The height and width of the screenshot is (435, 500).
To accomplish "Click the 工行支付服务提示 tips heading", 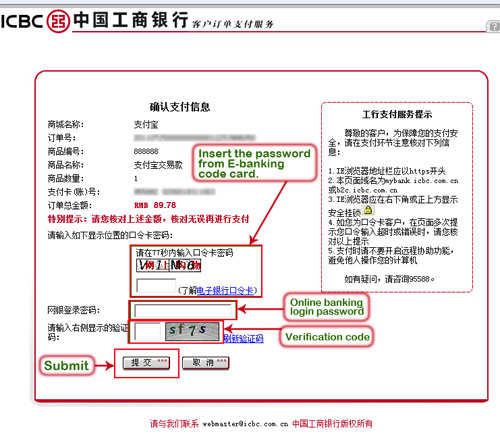I will pyautogui.click(x=397, y=115).
